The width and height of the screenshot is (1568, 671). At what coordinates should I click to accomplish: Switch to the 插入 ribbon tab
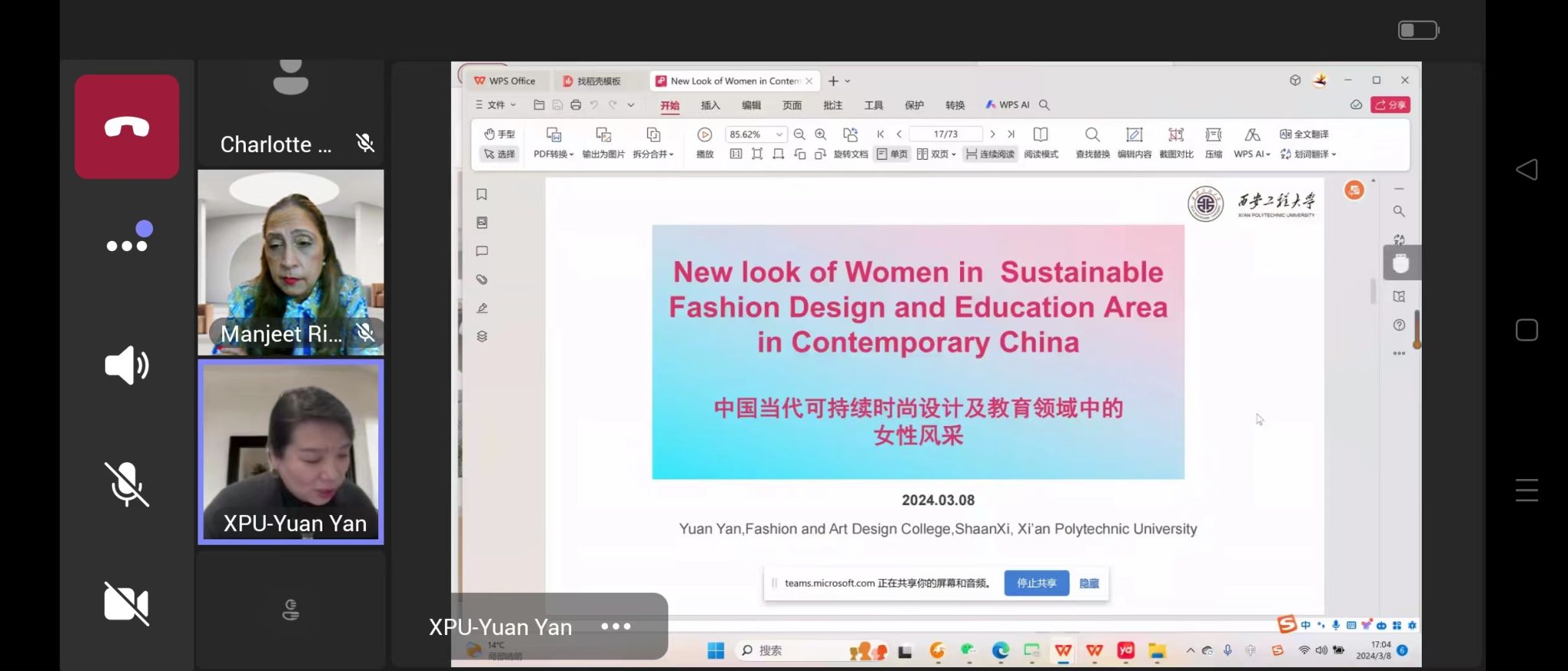pos(710,106)
